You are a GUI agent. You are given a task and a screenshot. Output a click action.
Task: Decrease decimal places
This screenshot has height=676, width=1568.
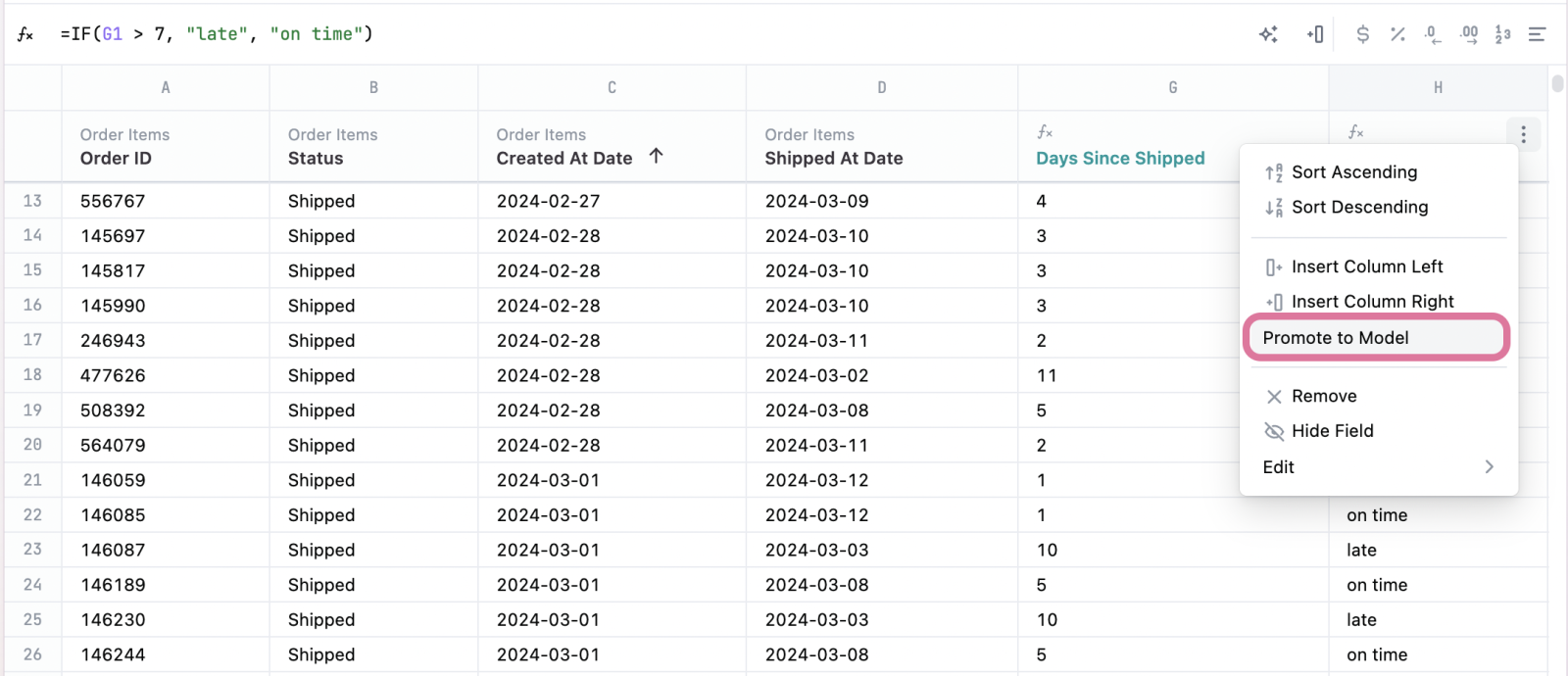1433,34
